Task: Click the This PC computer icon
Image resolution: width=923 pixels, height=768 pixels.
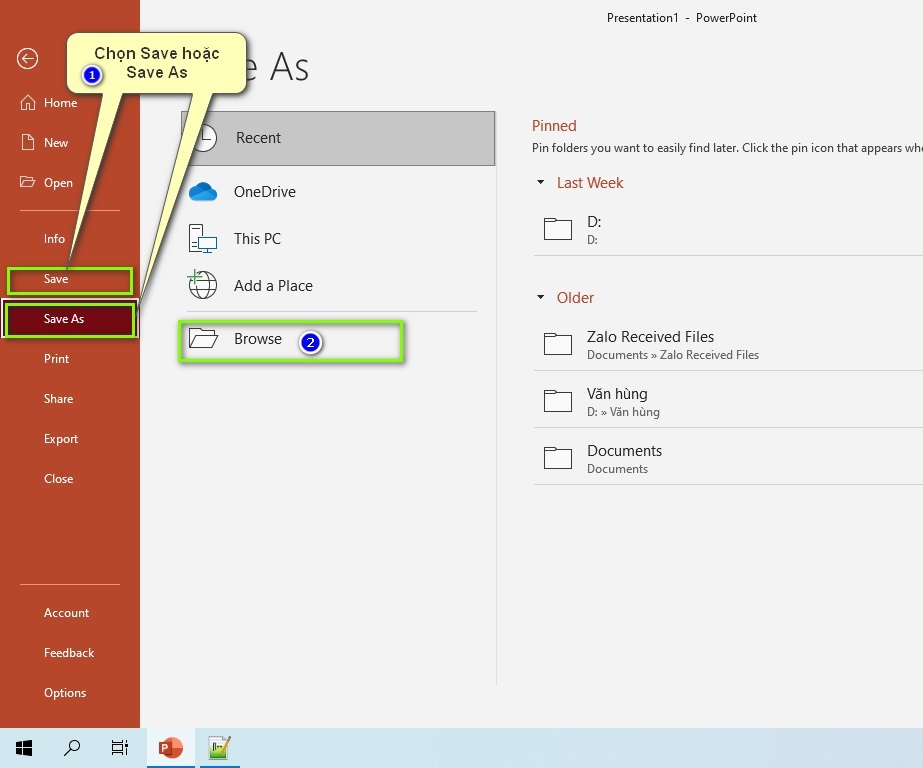Action: (x=203, y=238)
